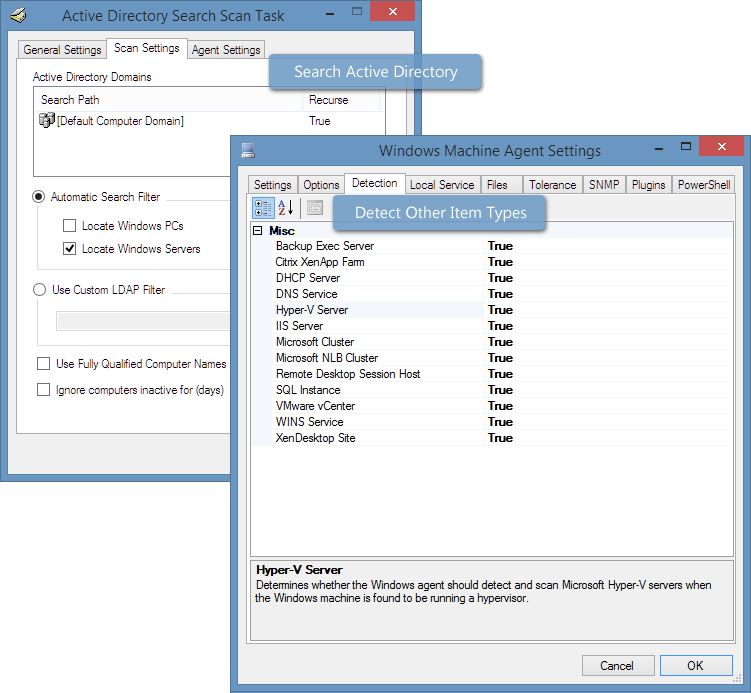This screenshot has width=751, height=693.
Task: Click the True value for SQL Instance
Action: click(x=500, y=390)
